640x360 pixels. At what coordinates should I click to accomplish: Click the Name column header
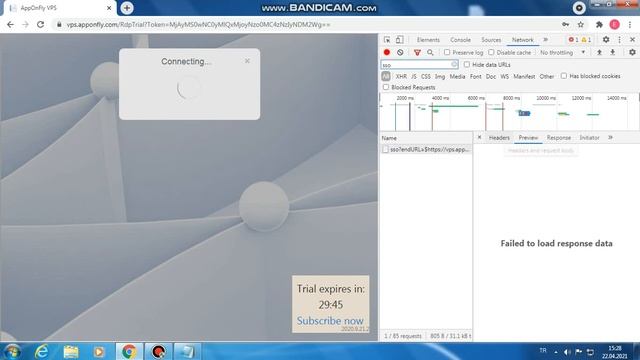coord(426,138)
